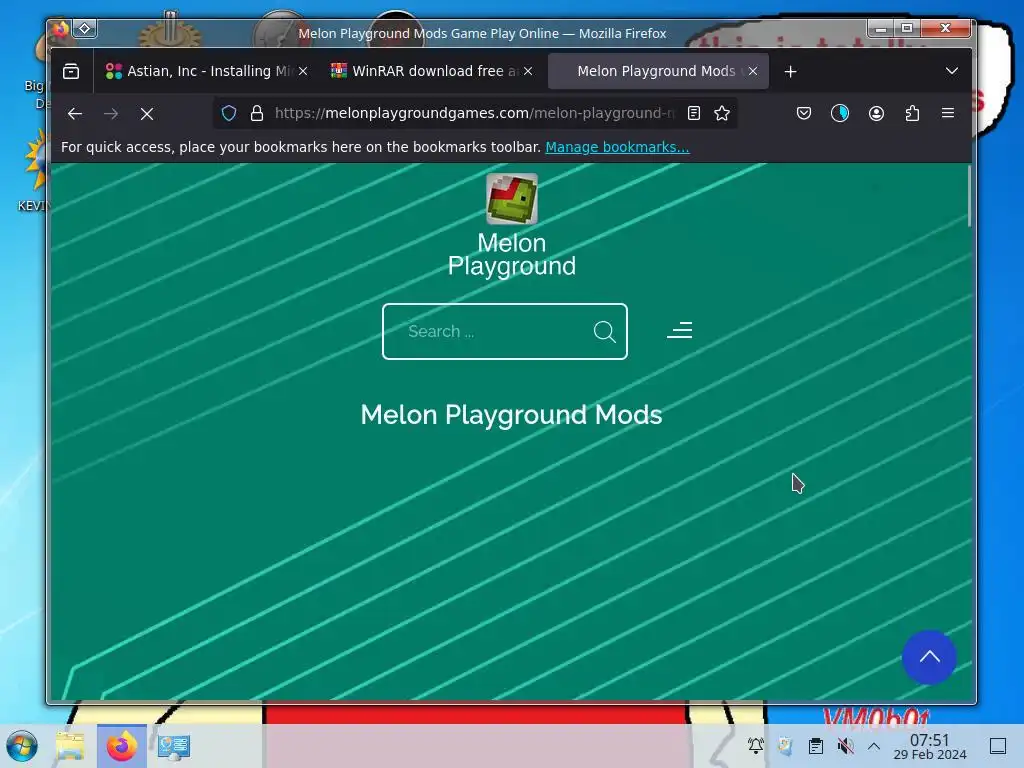
Task: Click the address bar URL field
Action: coord(474,113)
